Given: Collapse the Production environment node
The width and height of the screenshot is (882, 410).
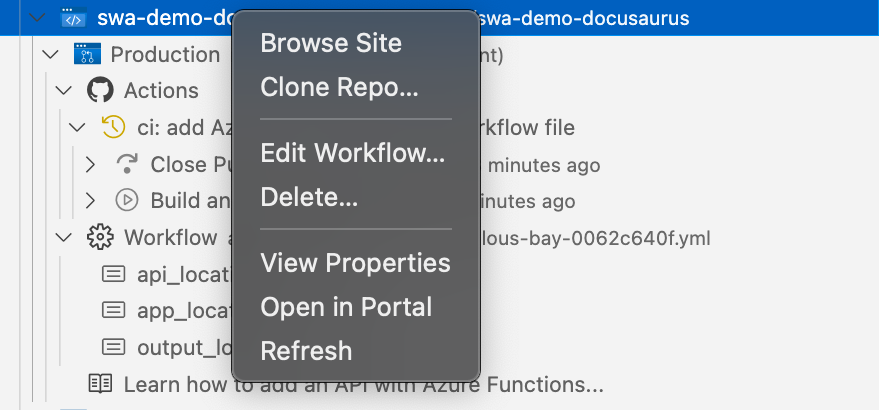Looking at the screenshot, I should point(51,55).
